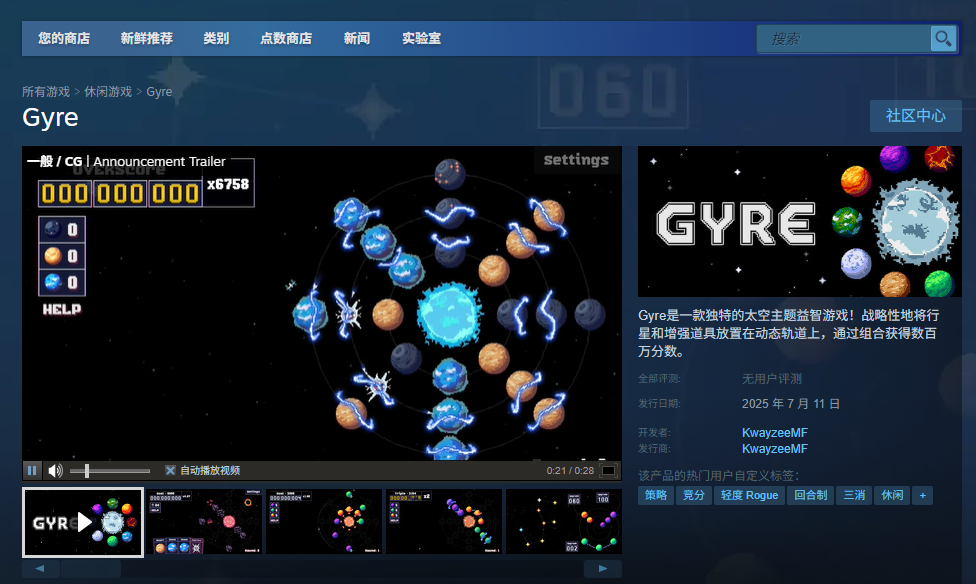The width and height of the screenshot is (976, 584).
Task: Open the 类别 dropdown menu
Action: (217, 38)
